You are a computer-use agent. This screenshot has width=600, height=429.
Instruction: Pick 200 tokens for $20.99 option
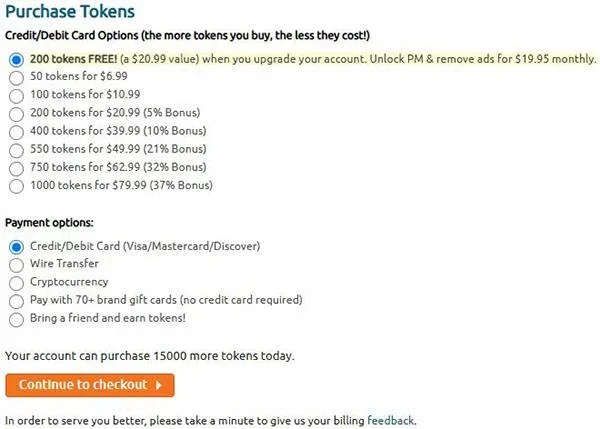(x=16, y=114)
